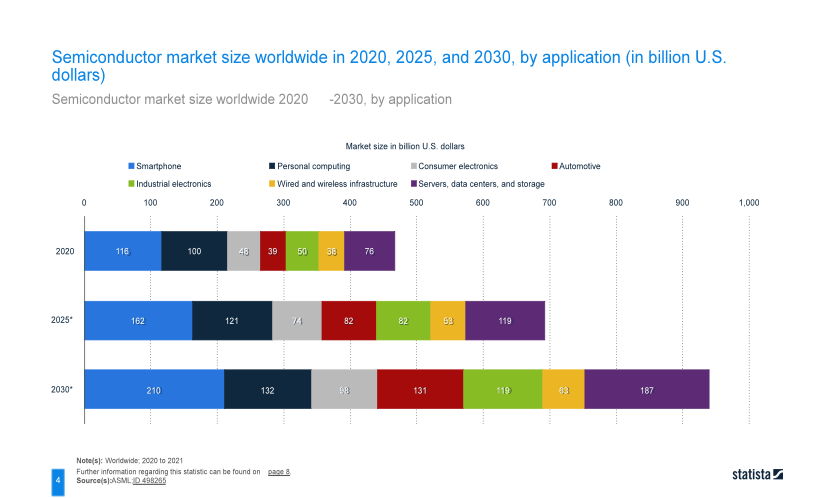The width and height of the screenshot is (822, 498).
Task: Open the 'ID 498265' source link
Action: (149, 480)
